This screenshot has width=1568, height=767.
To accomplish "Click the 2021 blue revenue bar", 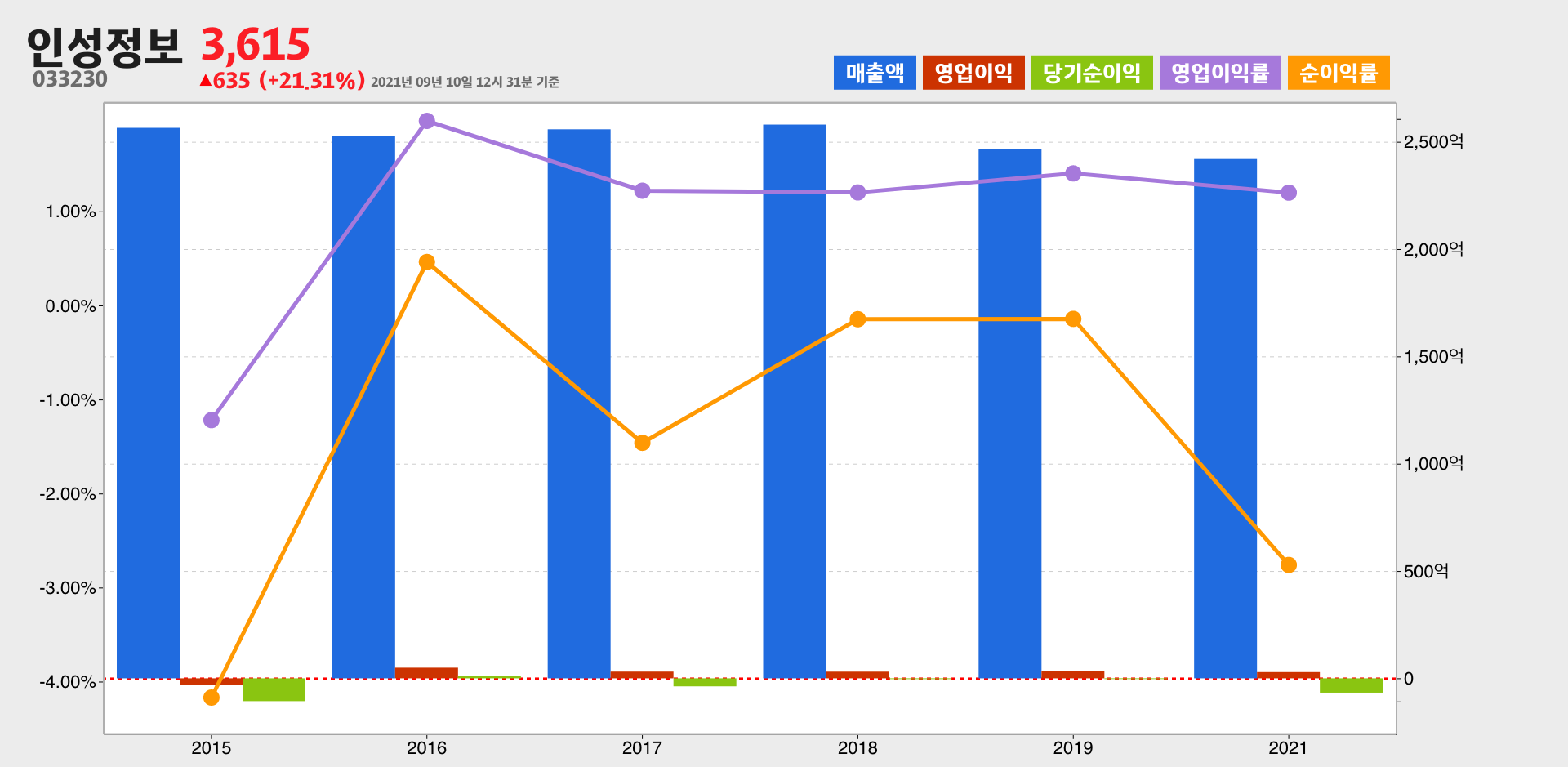I will [1226, 418].
